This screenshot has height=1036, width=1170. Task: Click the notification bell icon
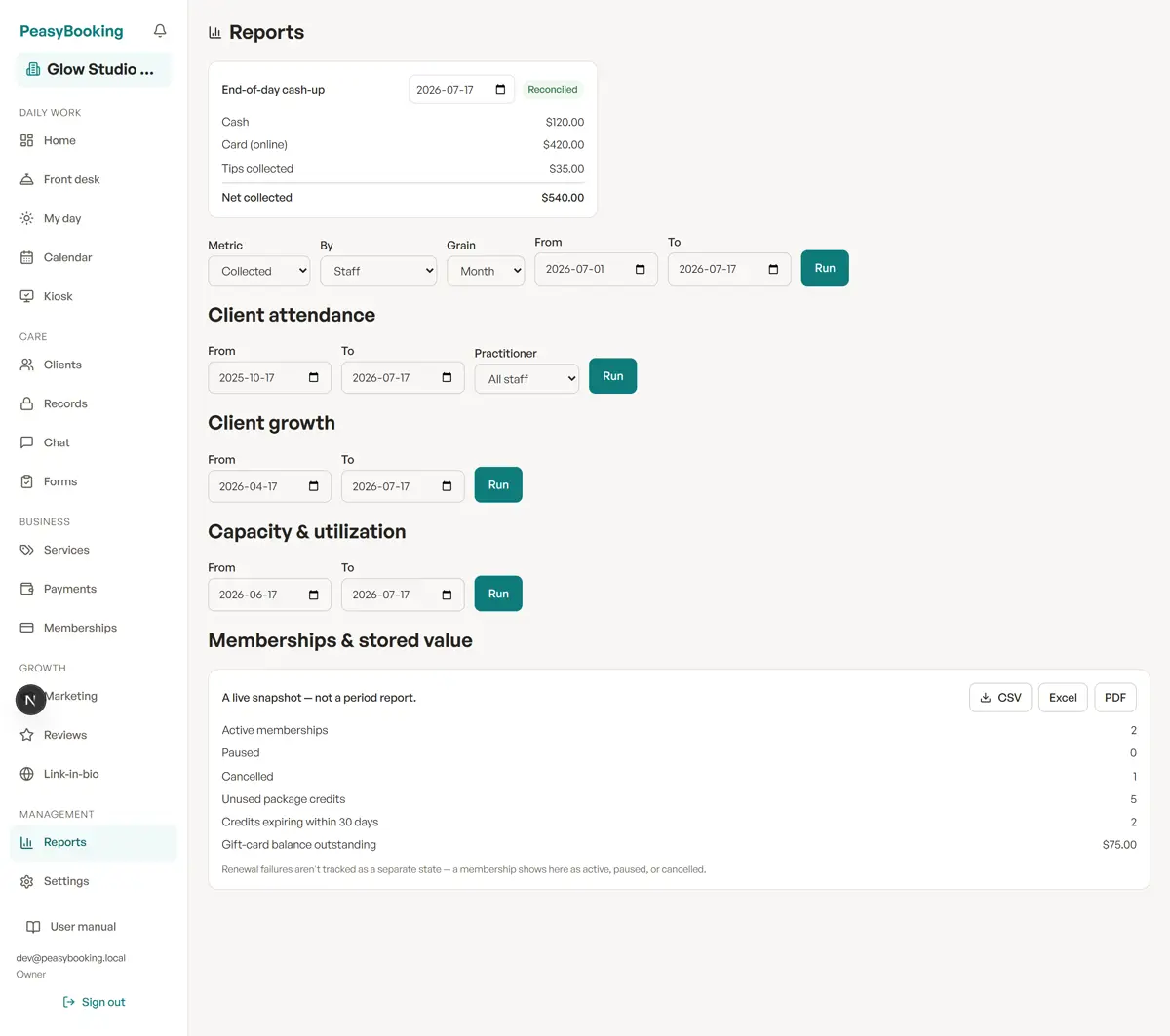(x=160, y=31)
